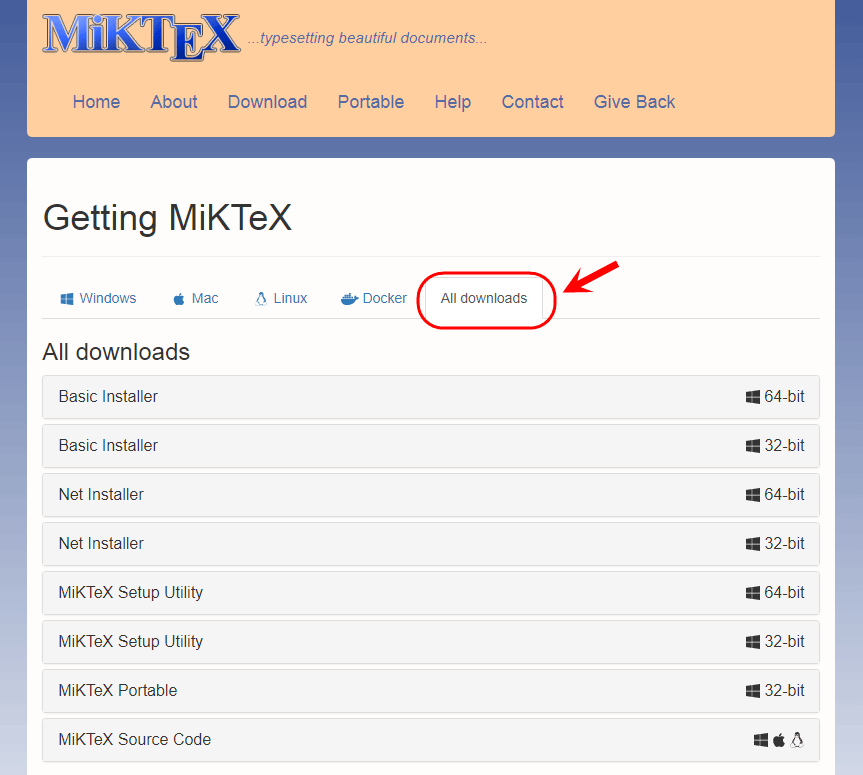Click the 'All downloads' section heading
The width and height of the screenshot is (863, 775).
116,352
